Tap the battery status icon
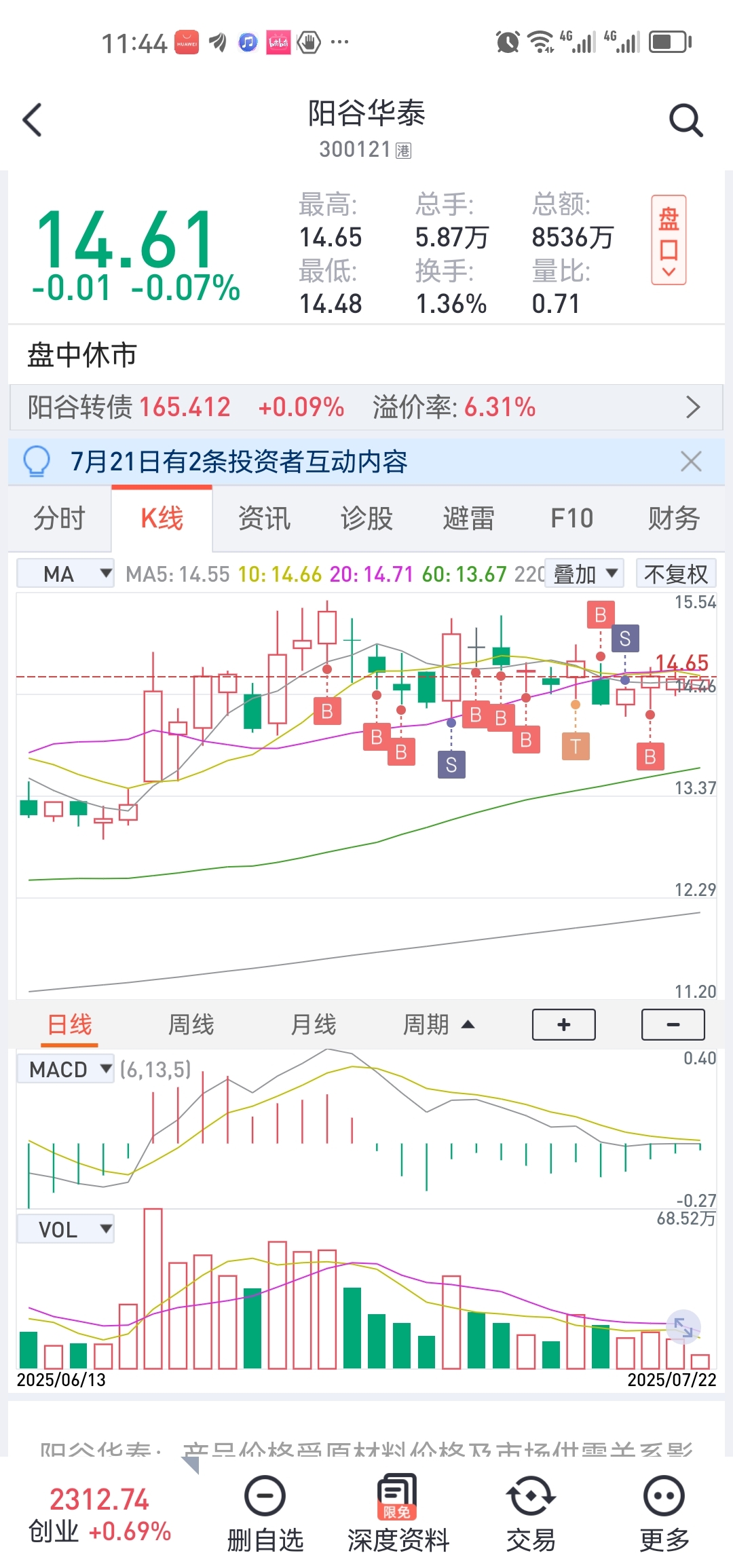Screen dimensions: 733x1568 click(670, 42)
